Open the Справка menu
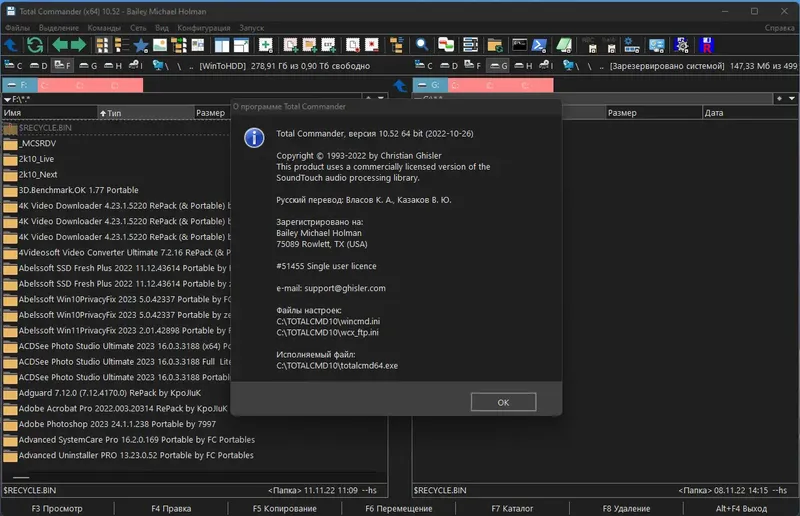The height and width of the screenshot is (516, 800). (779, 28)
